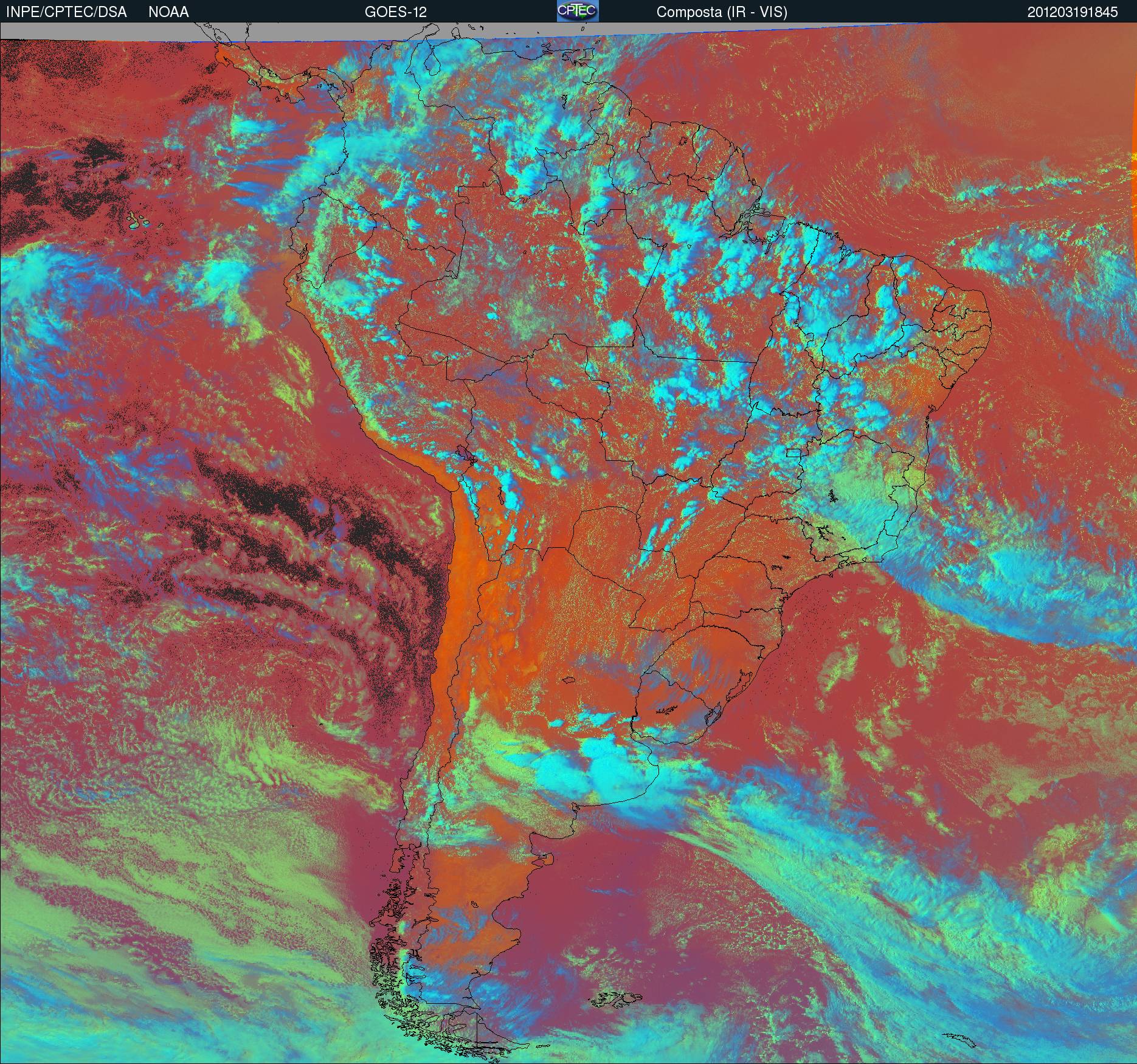
Task: Click the INPE/CPTEC/DSA header text
Action: point(66,12)
